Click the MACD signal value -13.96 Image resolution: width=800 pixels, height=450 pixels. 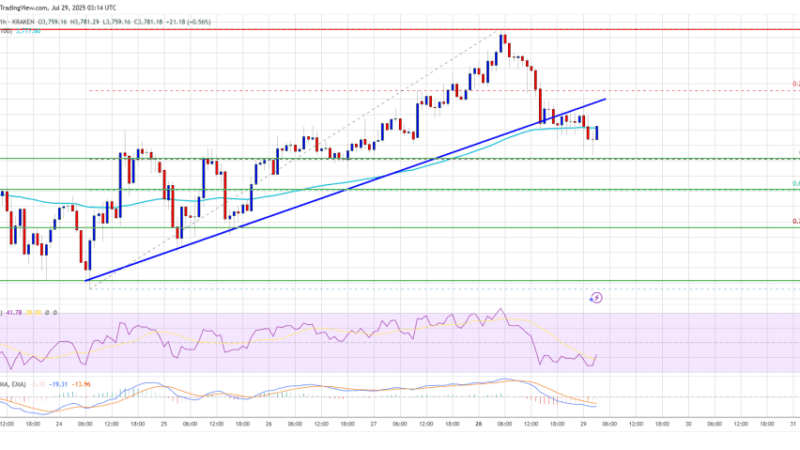[81, 384]
